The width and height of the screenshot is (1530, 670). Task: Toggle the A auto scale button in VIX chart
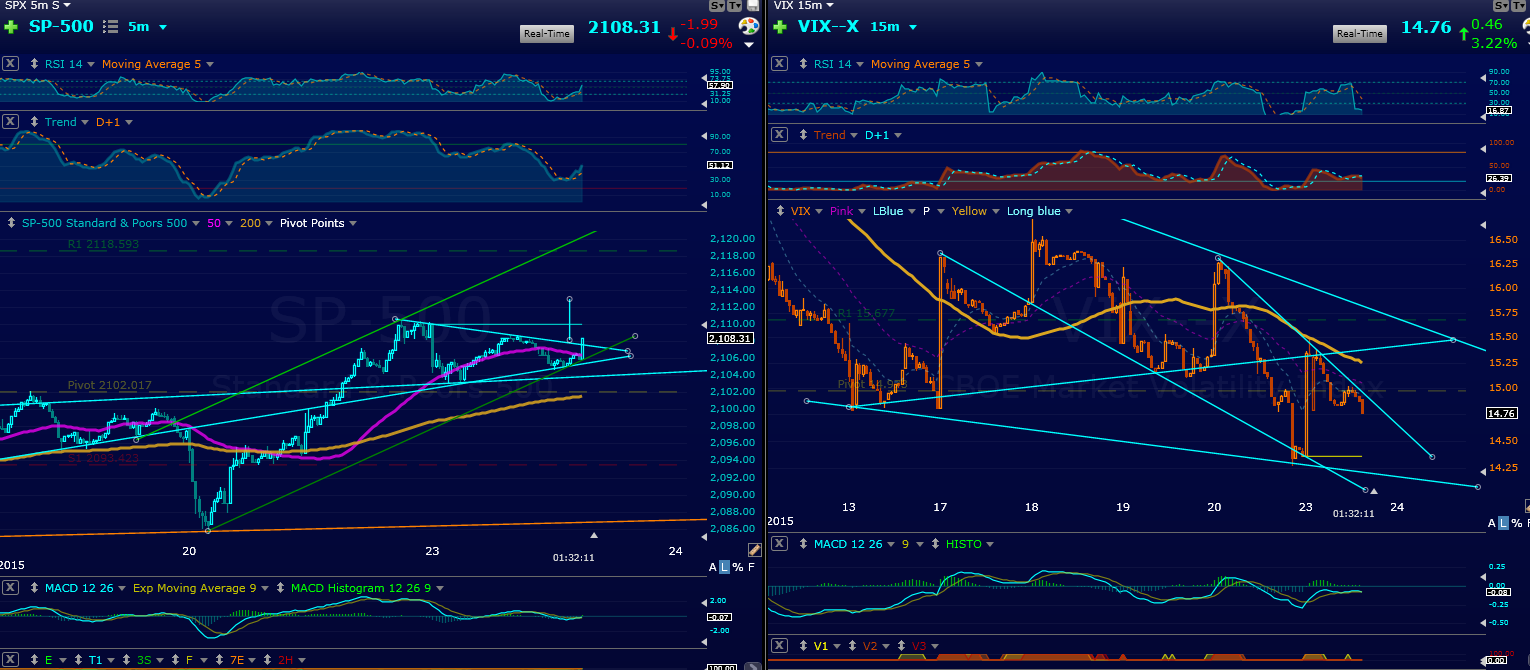coord(1492,523)
